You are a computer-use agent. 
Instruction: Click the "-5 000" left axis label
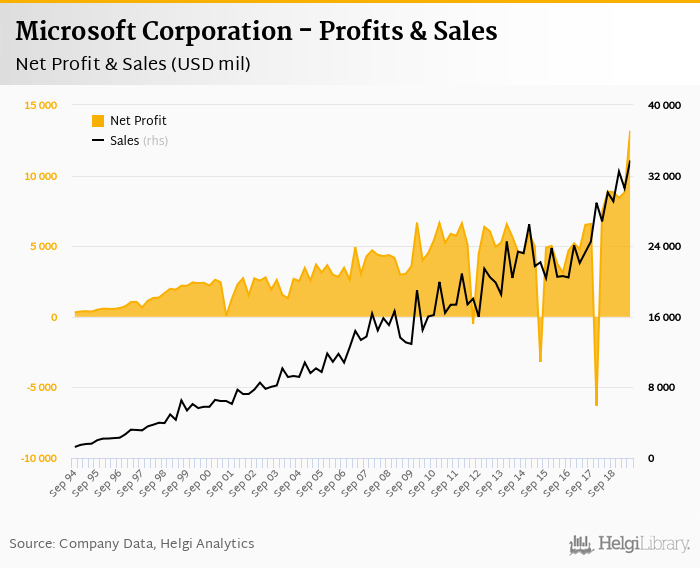click(x=41, y=388)
